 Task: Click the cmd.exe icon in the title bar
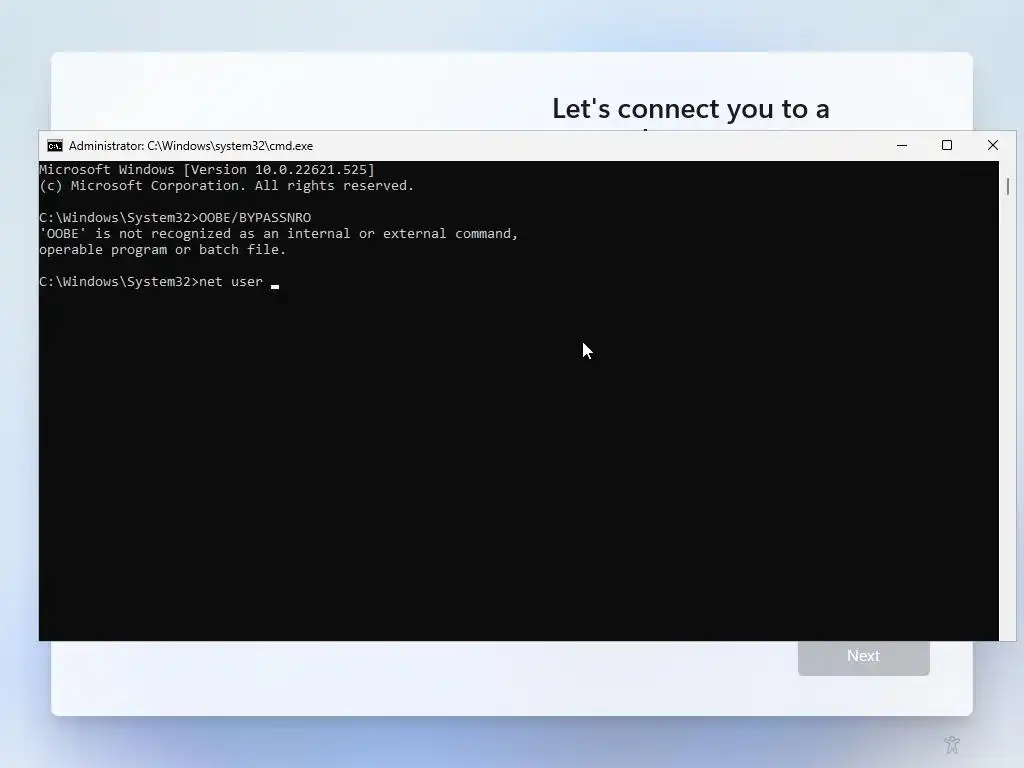55,146
